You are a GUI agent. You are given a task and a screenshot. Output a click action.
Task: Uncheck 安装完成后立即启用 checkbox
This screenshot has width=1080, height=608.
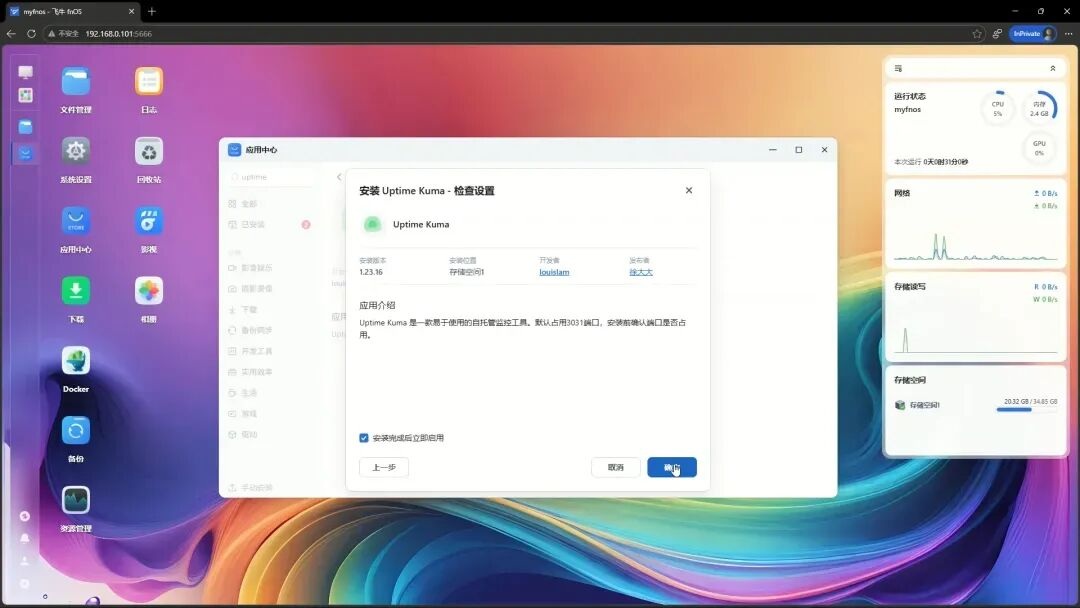364,438
